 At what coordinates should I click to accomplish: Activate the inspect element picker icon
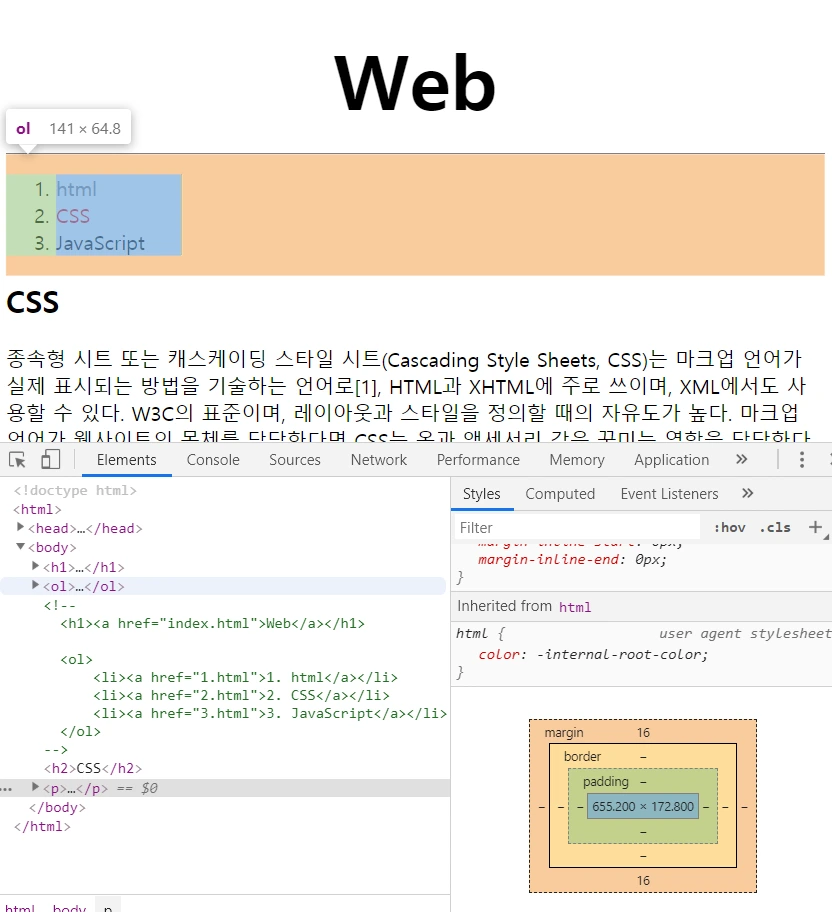click(17, 460)
